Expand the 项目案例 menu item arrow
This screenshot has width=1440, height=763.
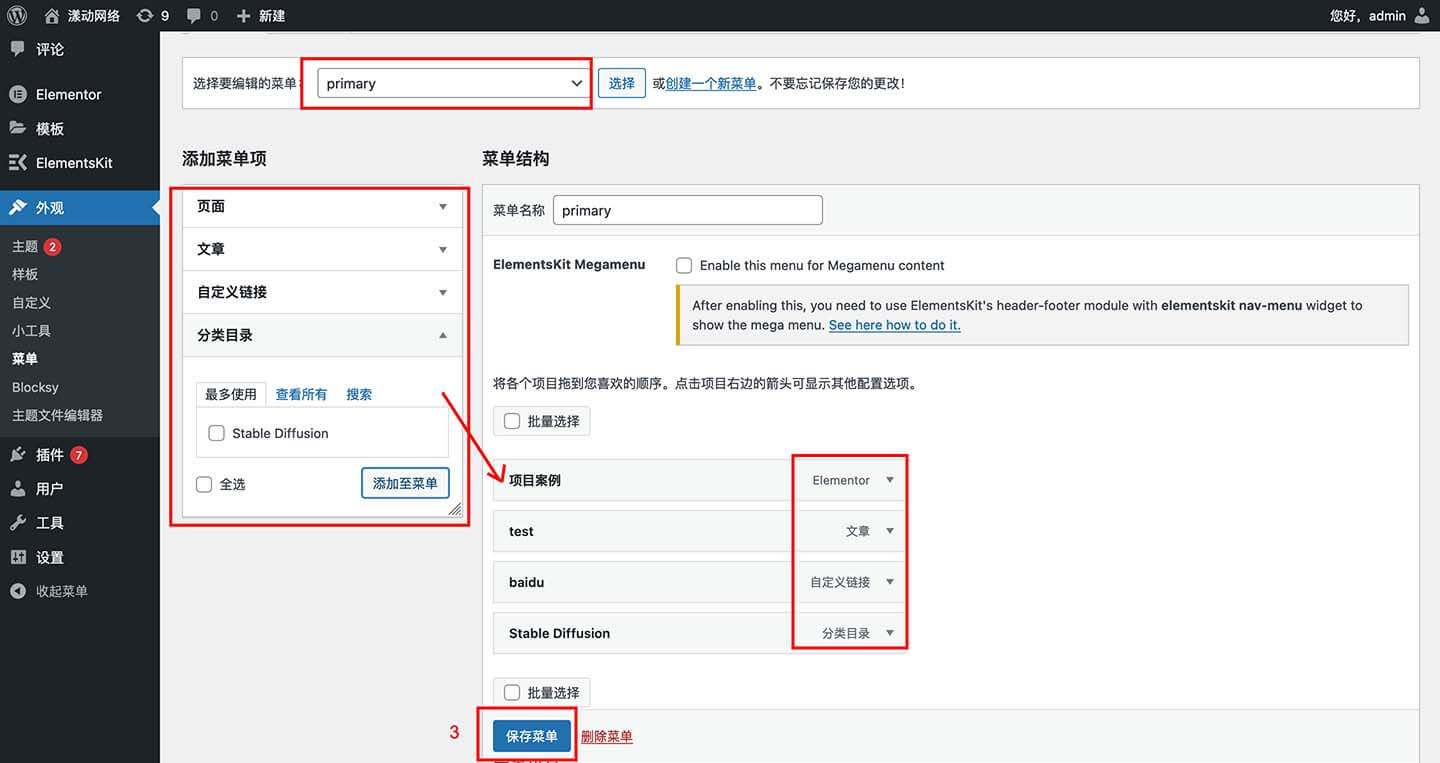(x=890, y=480)
